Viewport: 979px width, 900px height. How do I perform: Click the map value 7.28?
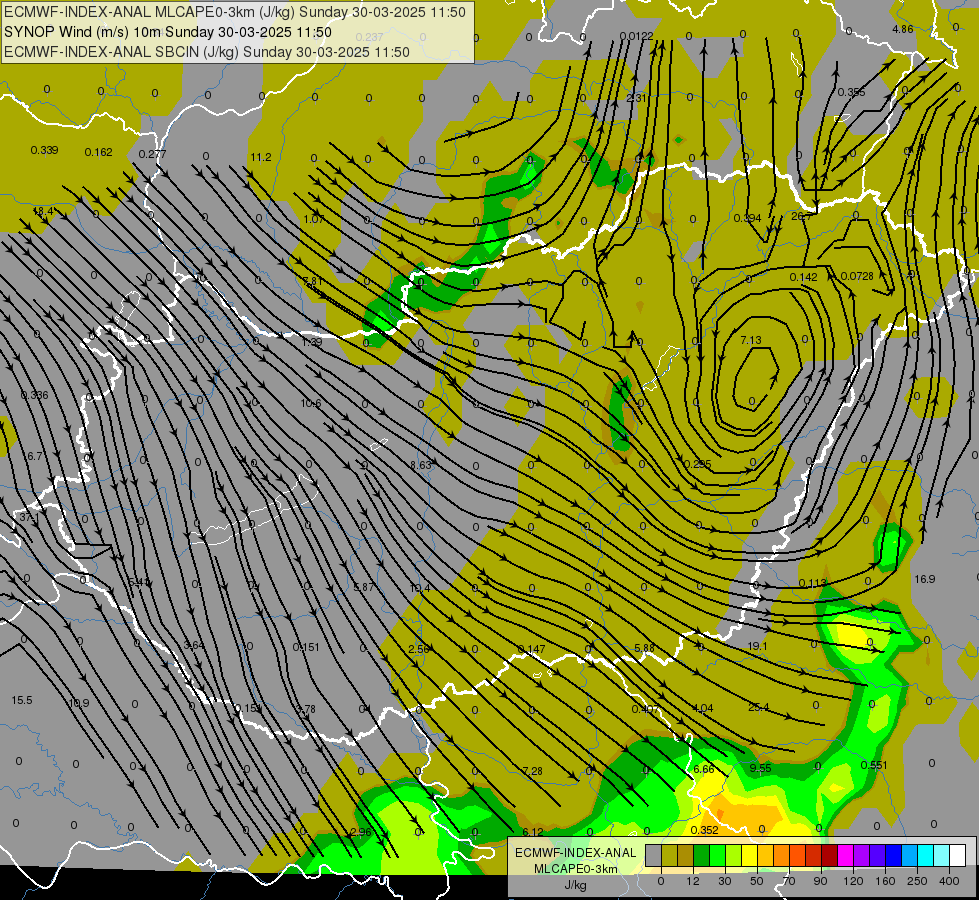[x=533, y=771]
